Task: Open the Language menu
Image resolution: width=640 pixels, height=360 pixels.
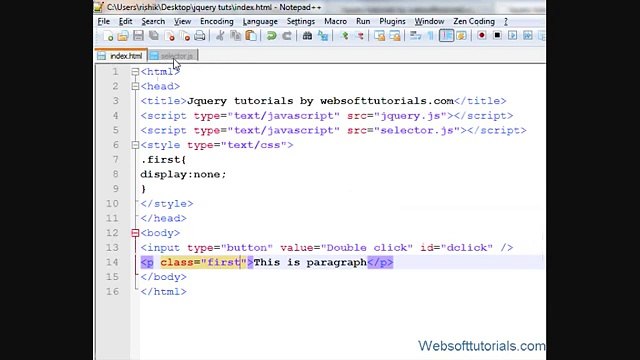Action: [x=260, y=21]
